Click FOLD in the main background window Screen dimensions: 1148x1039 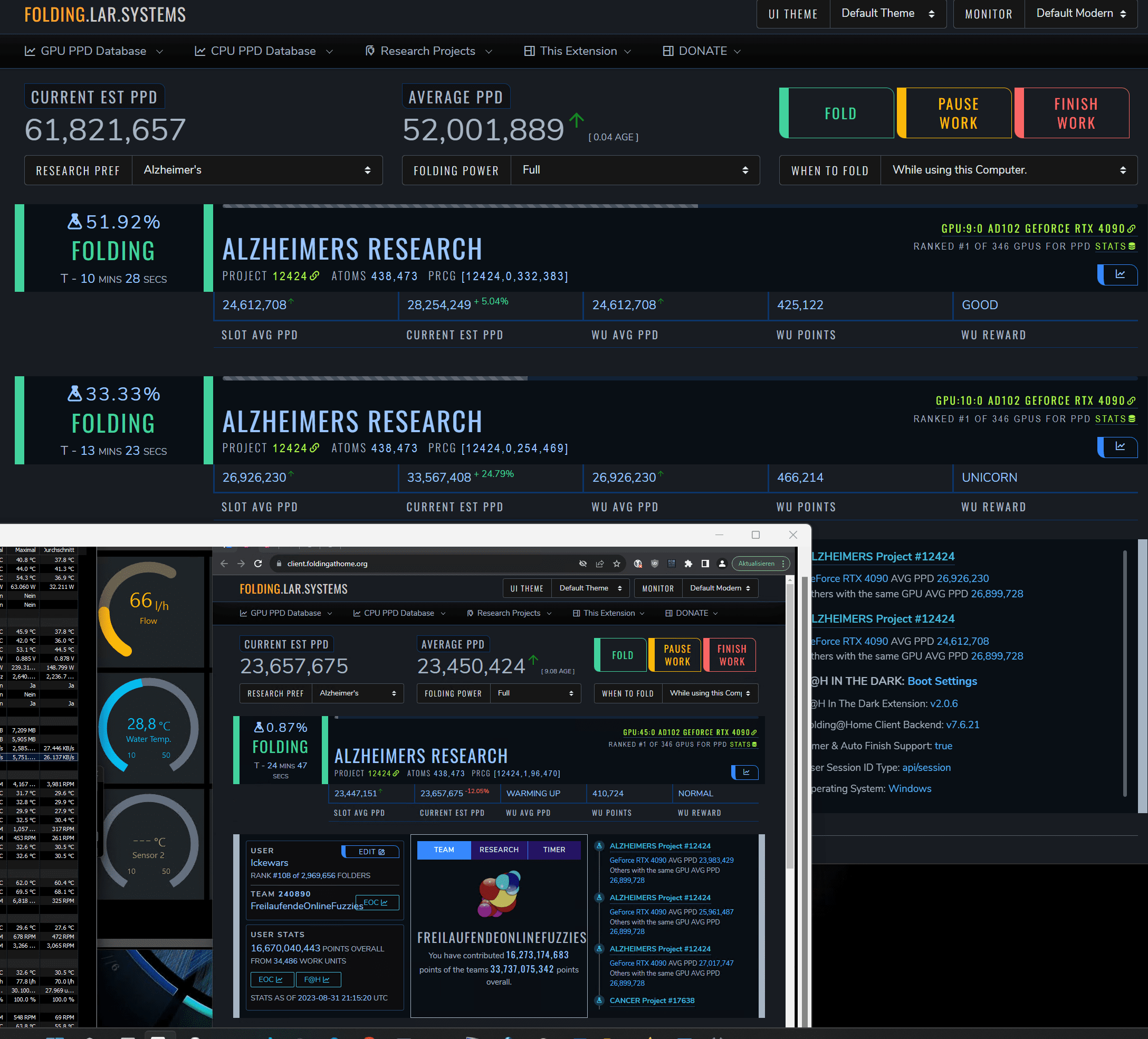(x=837, y=113)
